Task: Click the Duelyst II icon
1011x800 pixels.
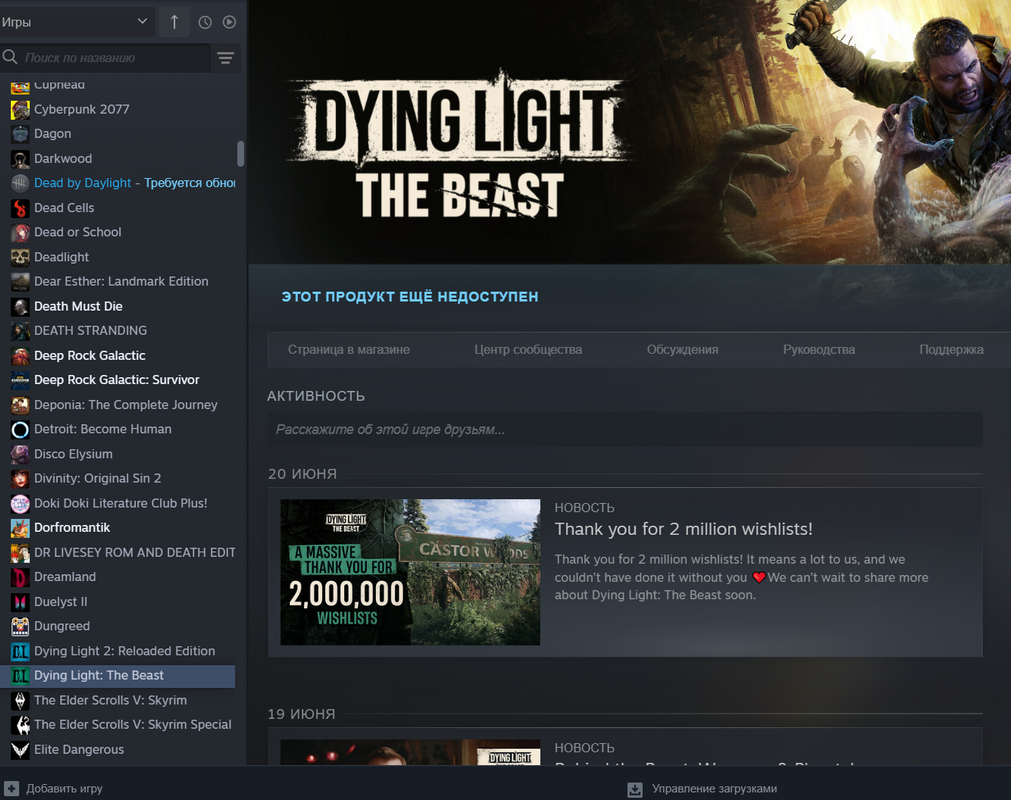Action: click(20, 602)
